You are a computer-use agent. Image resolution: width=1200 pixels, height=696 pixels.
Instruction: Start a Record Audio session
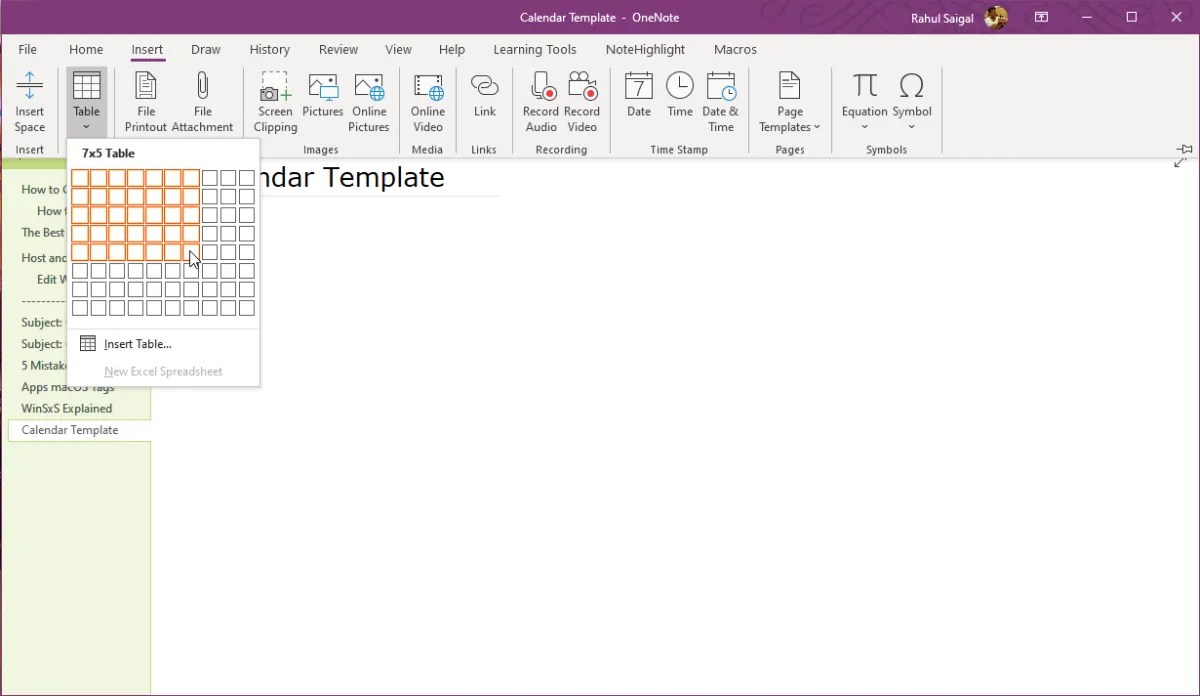click(x=540, y=100)
